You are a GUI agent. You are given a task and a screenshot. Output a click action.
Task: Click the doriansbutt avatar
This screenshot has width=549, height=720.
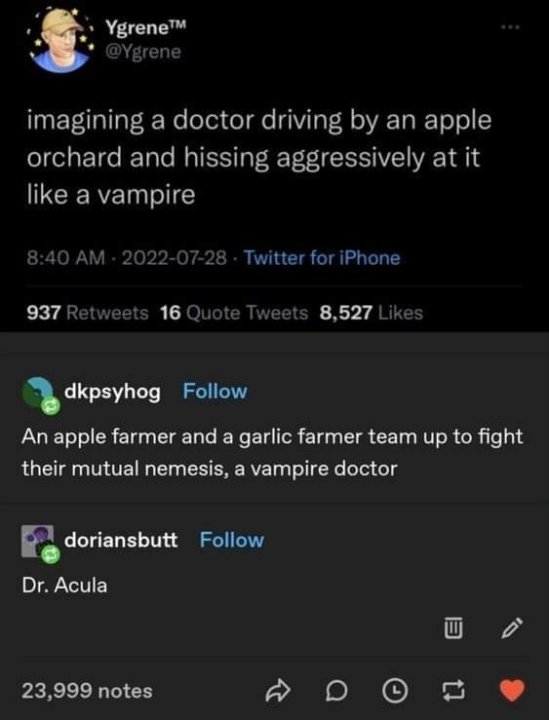tap(40, 544)
